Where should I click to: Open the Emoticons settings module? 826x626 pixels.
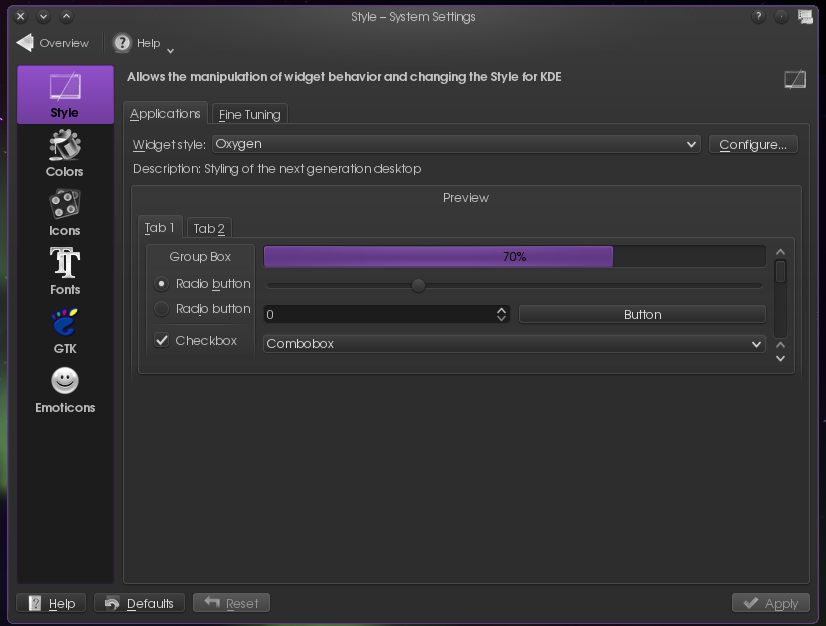(x=65, y=389)
